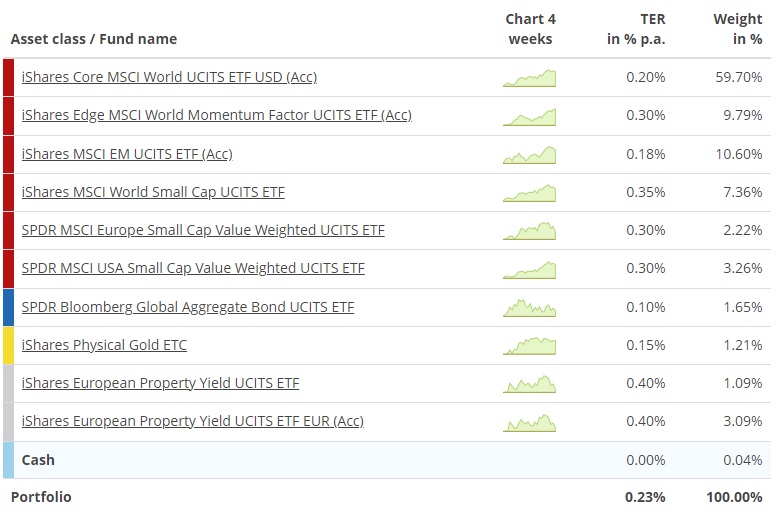
Task: Select the 7.36% weight value
Action: click(743, 192)
